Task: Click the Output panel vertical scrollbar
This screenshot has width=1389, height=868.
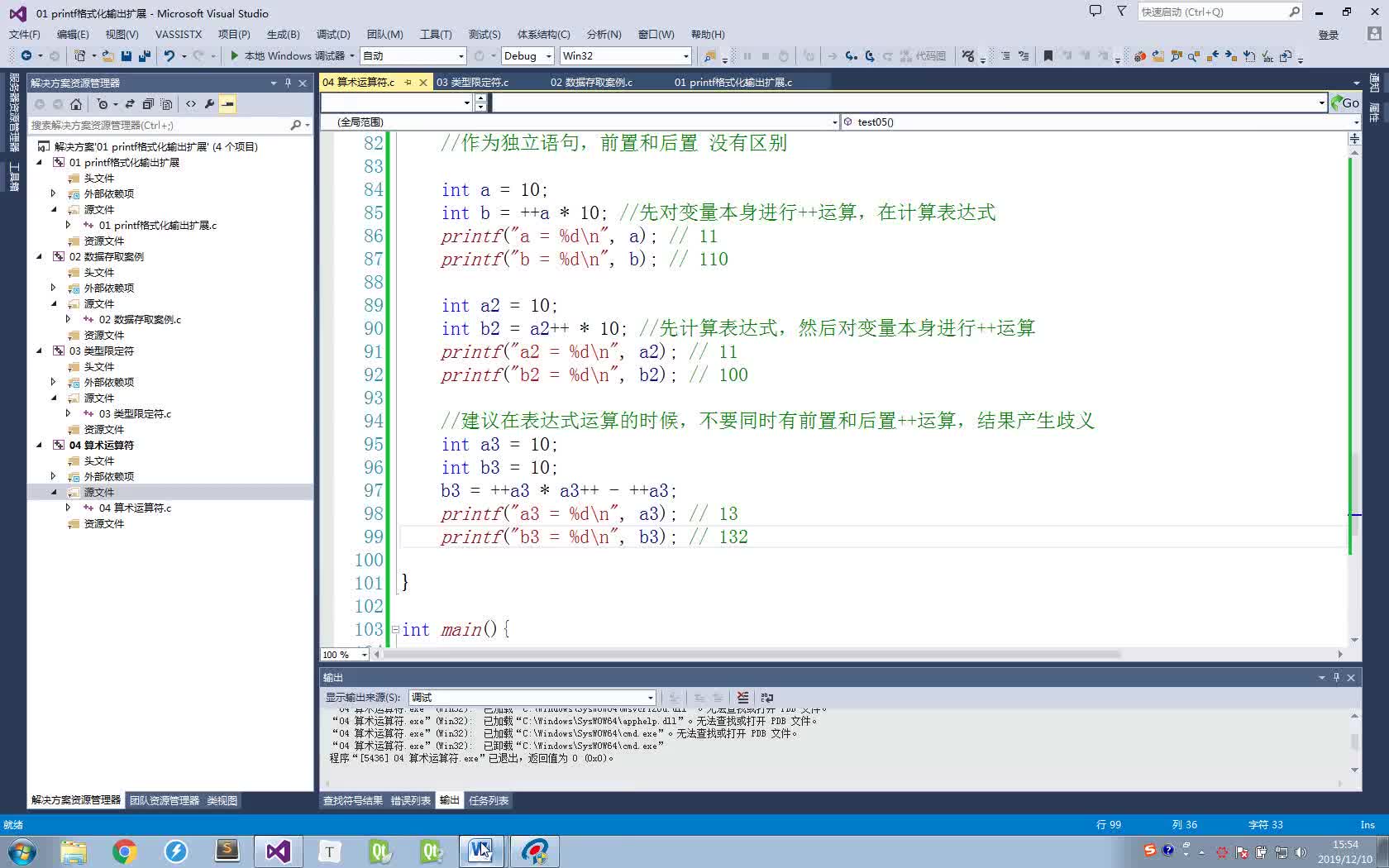Action: point(1354,741)
